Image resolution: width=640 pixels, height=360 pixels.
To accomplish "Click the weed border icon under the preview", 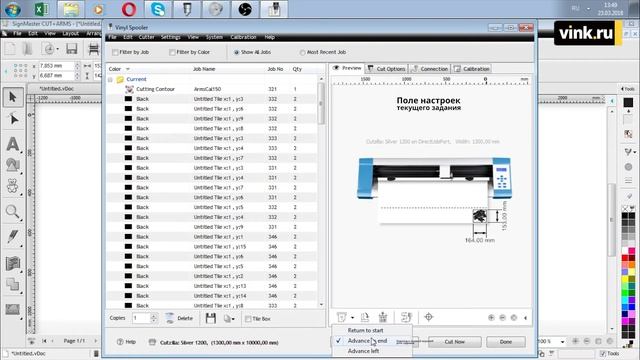I will (x=383, y=317).
